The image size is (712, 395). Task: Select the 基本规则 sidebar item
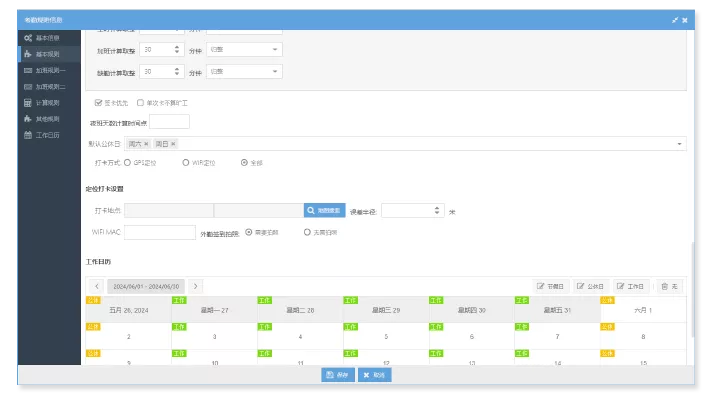[x=49, y=54]
